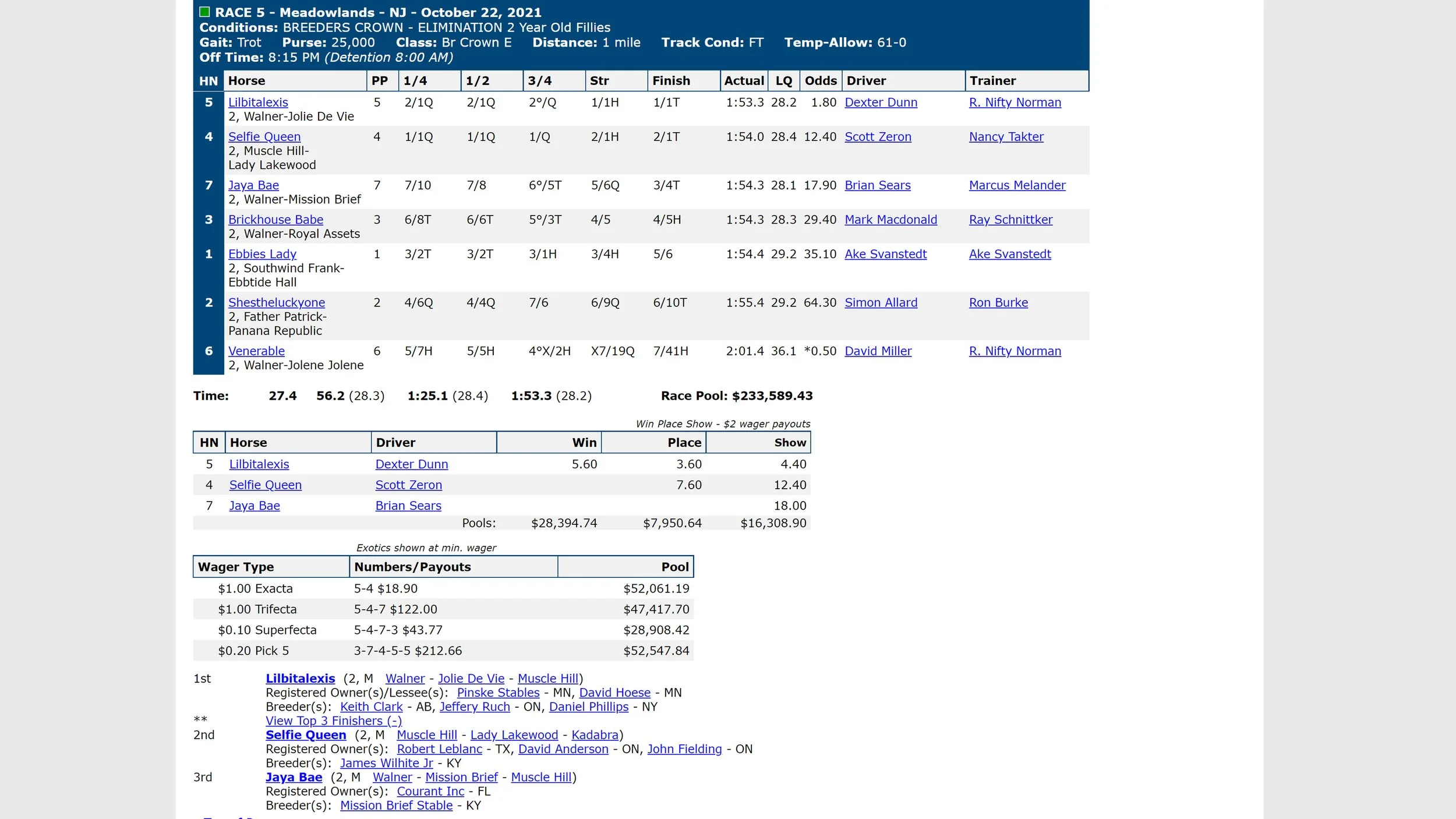Open driver Dexter Dunn in results table
1456x819 pixels.
[x=881, y=103]
